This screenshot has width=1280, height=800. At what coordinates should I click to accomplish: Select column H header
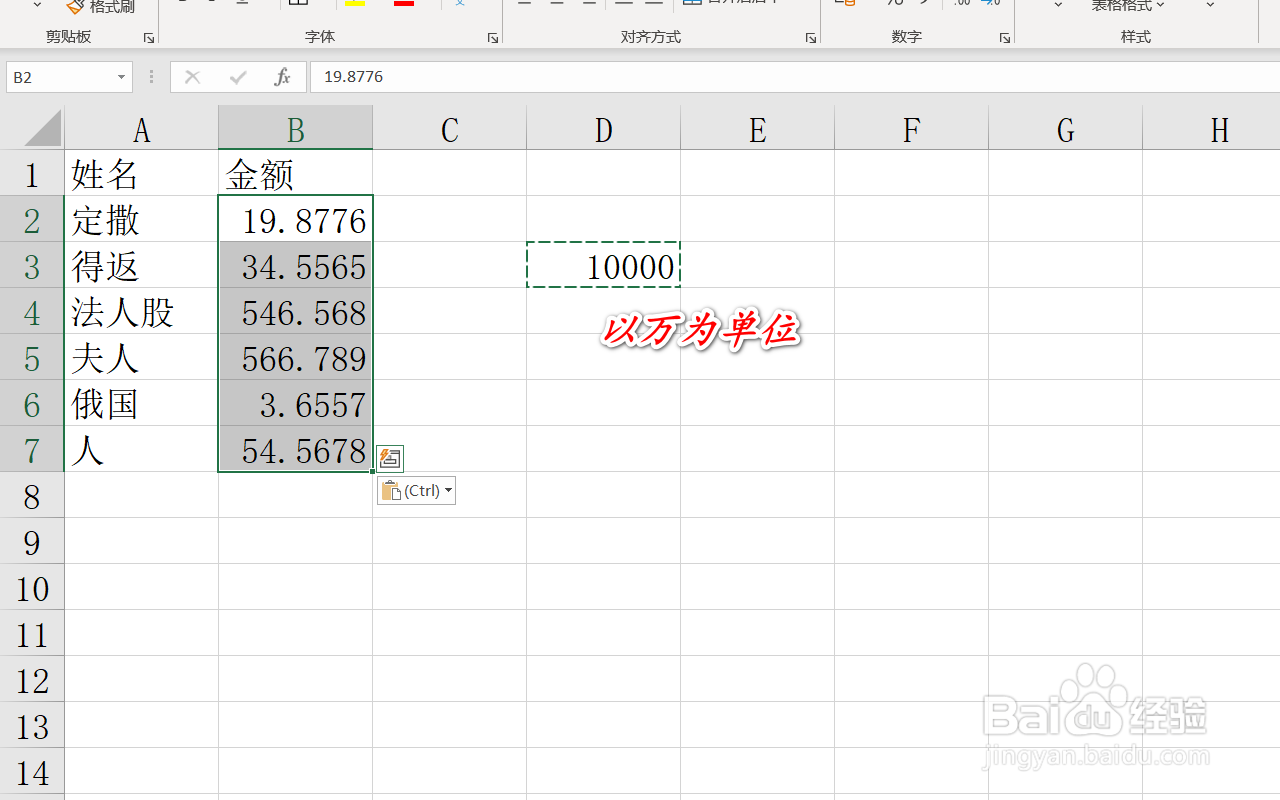(1212, 129)
